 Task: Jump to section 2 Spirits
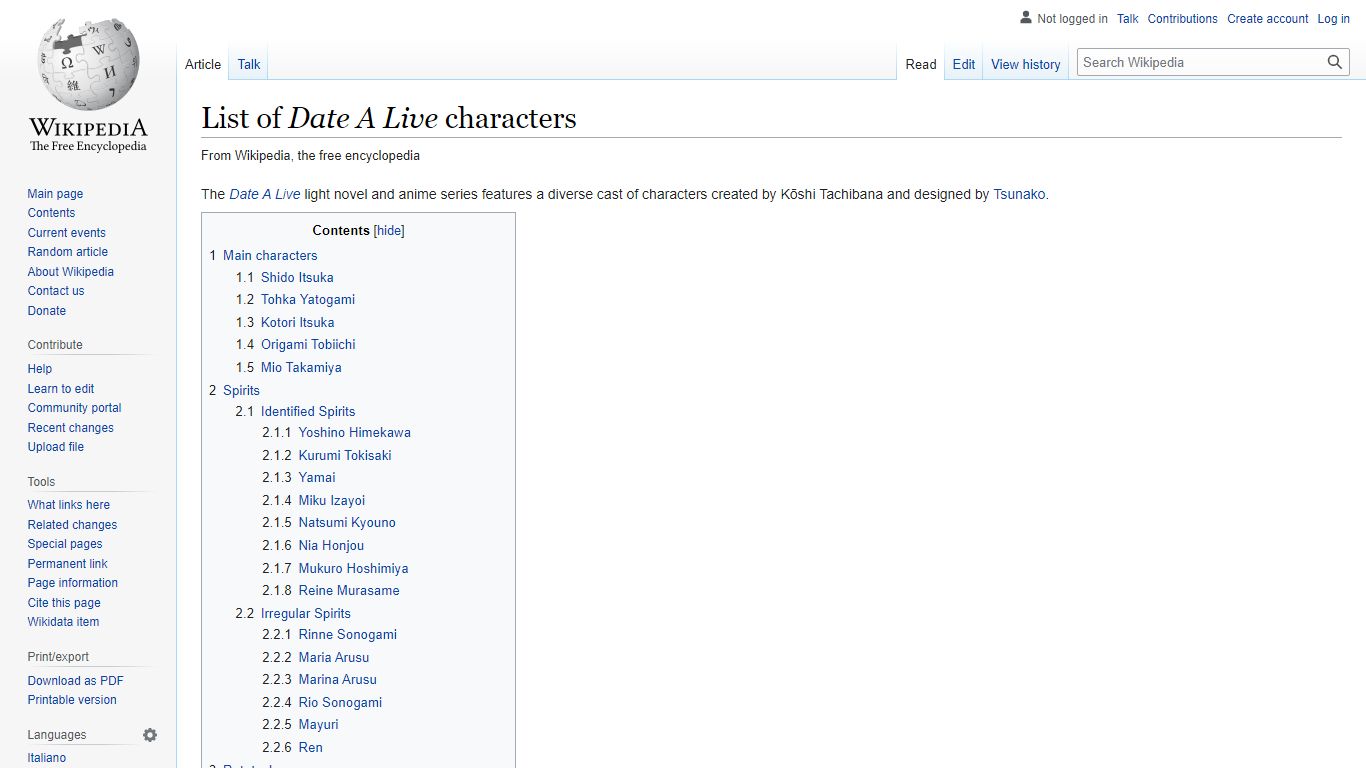coord(234,390)
